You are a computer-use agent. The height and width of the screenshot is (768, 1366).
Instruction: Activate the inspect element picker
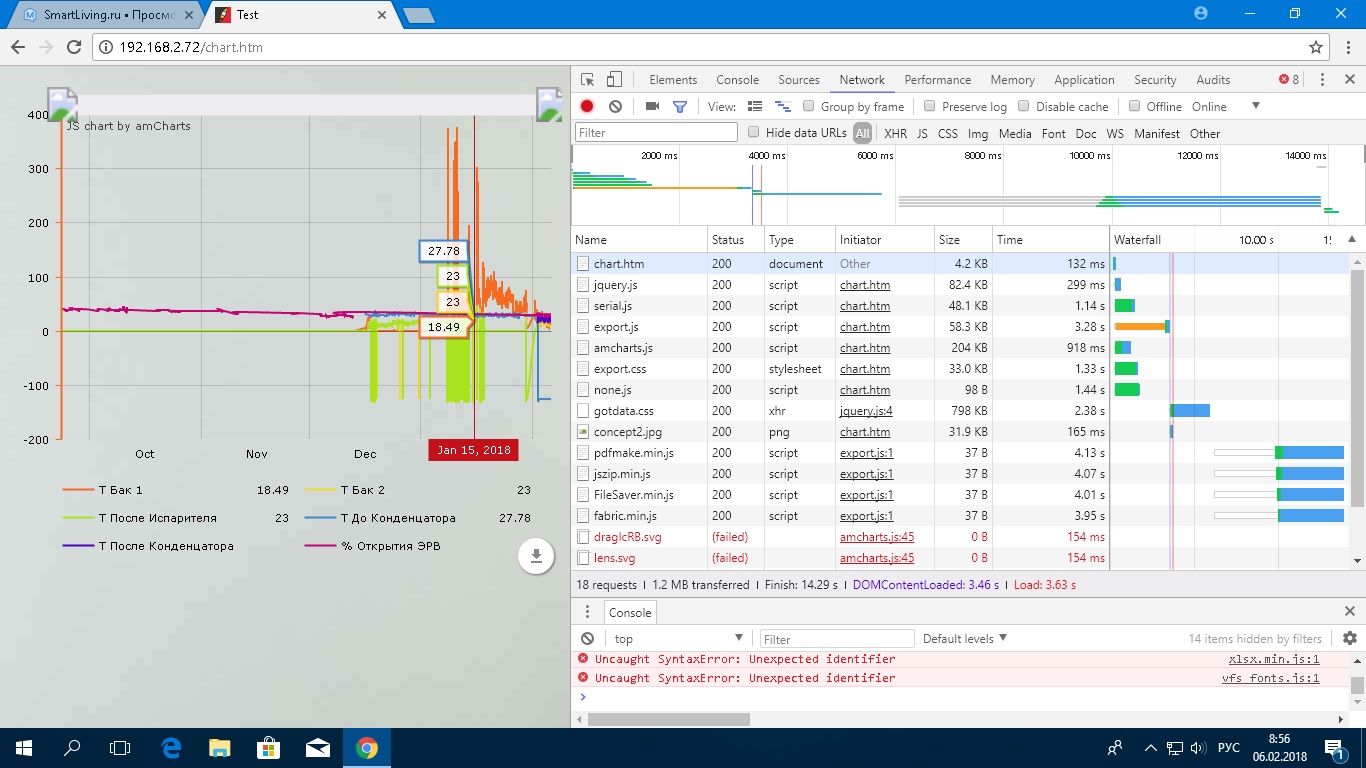coord(588,80)
